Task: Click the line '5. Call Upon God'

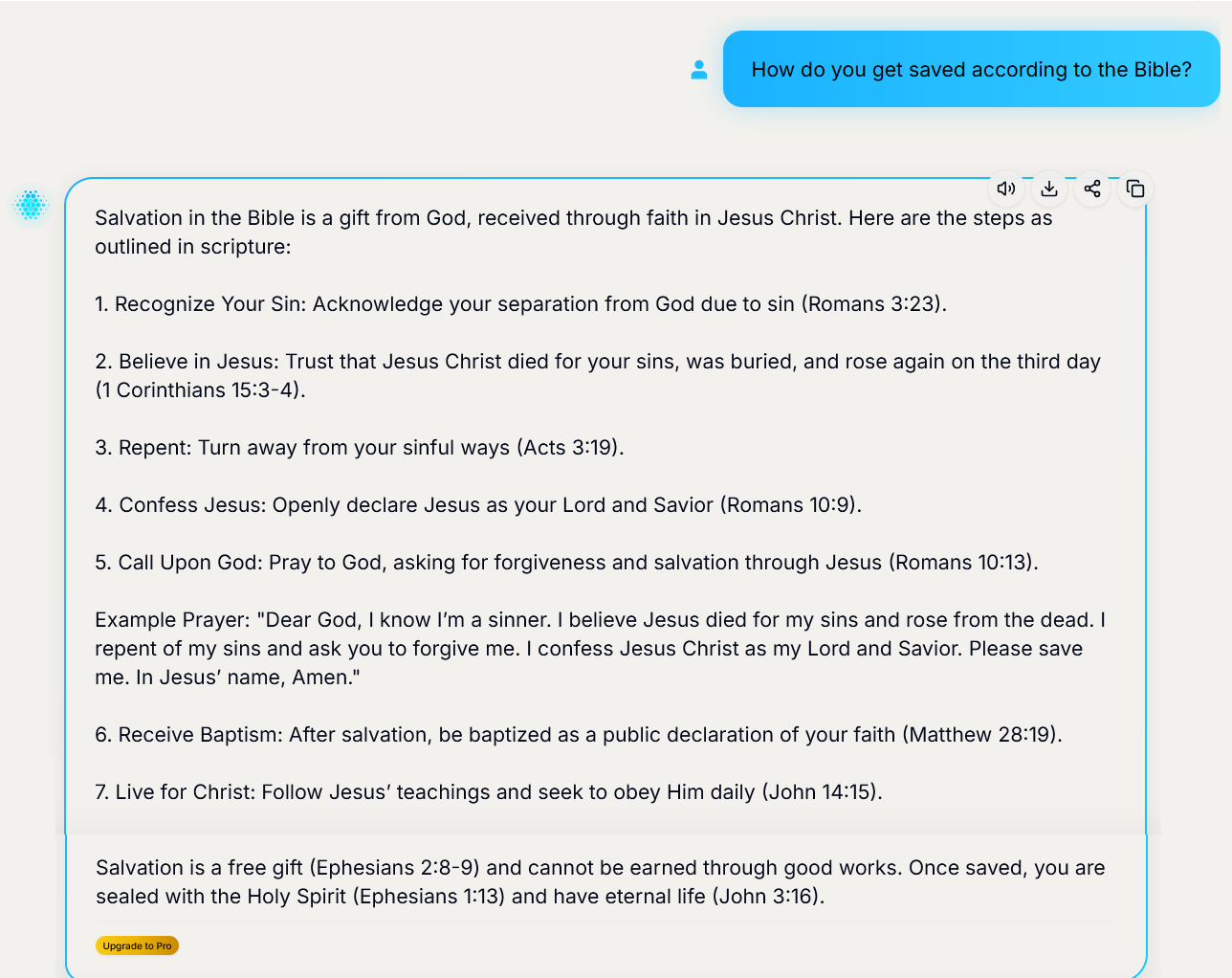Action: [566, 563]
